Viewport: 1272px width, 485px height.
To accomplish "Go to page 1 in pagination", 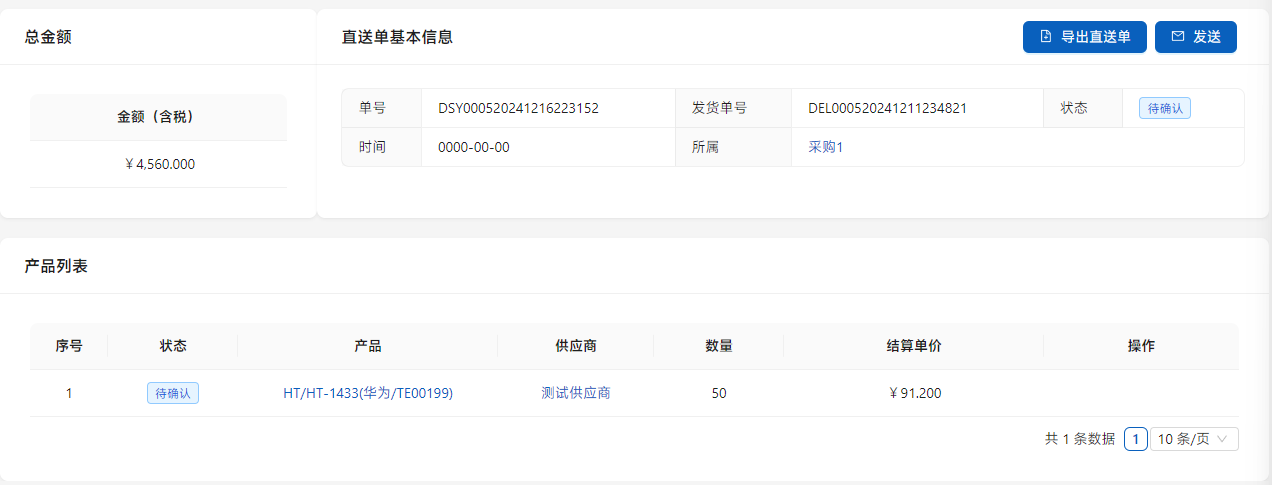I will [1135, 439].
